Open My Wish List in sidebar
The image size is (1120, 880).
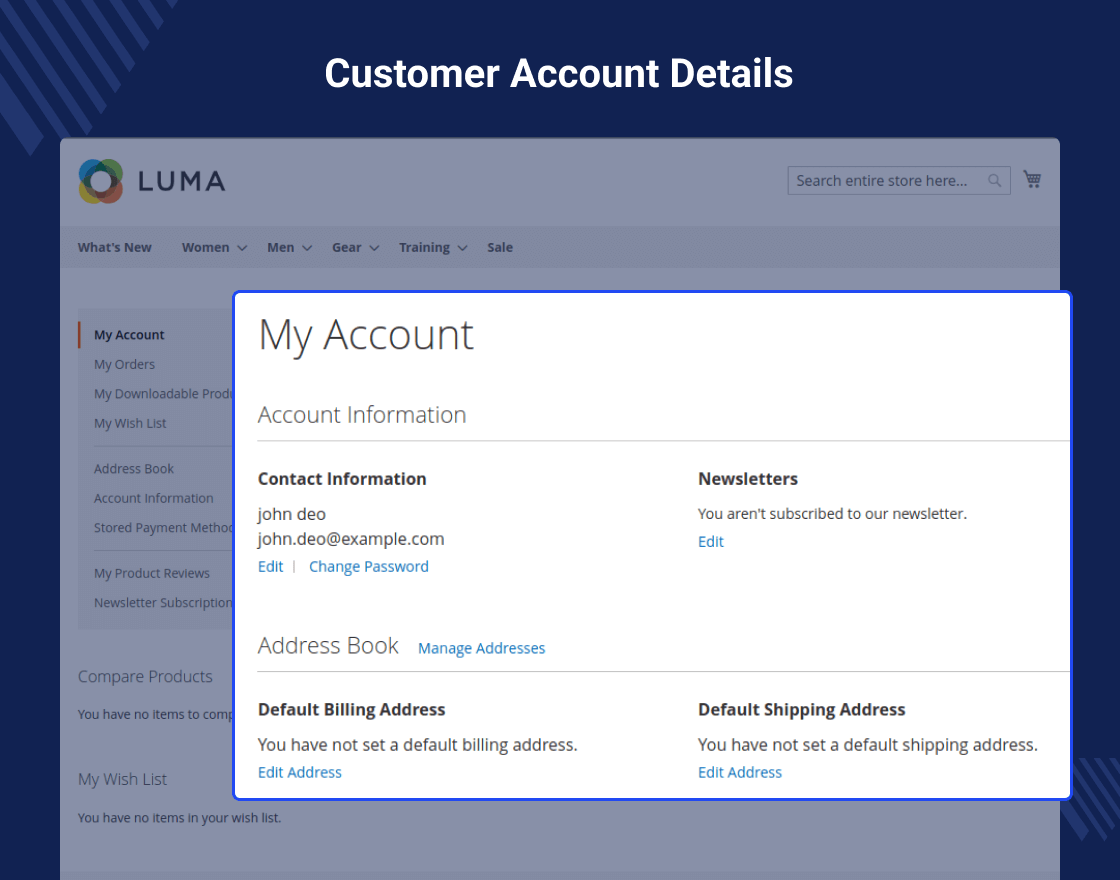point(130,423)
